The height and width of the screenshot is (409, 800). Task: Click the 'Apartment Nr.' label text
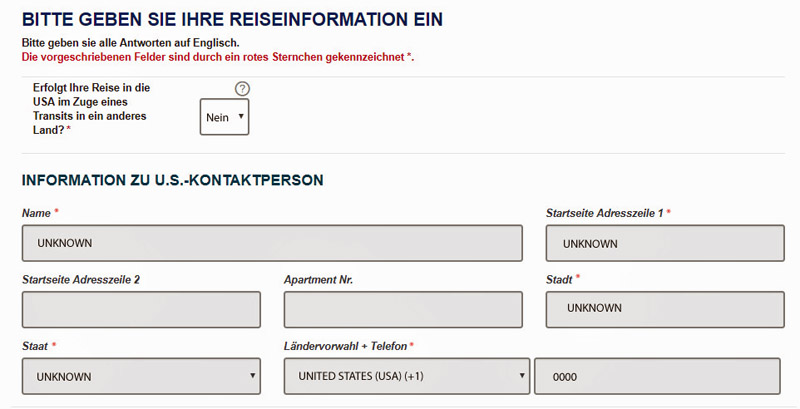click(318, 279)
